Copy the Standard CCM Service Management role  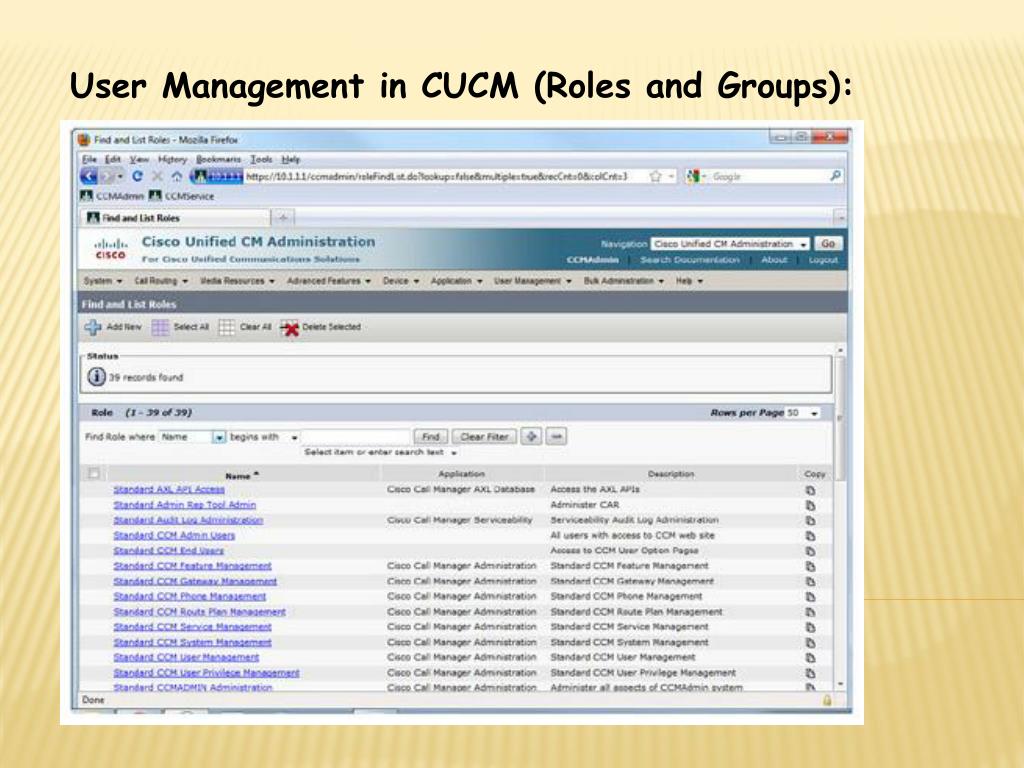click(810, 628)
